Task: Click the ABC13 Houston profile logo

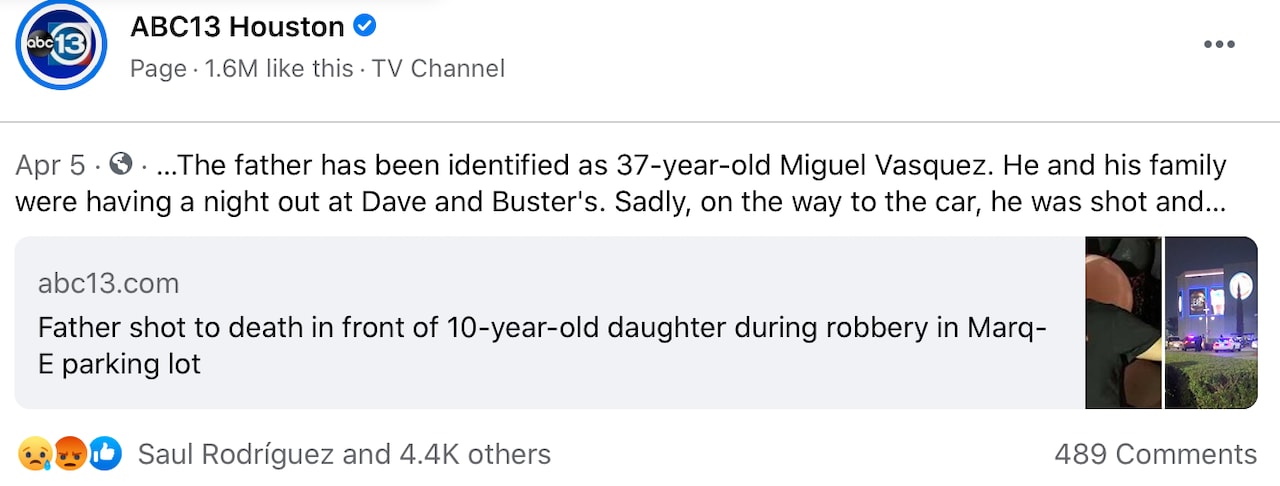Action: [x=61, y=44]
